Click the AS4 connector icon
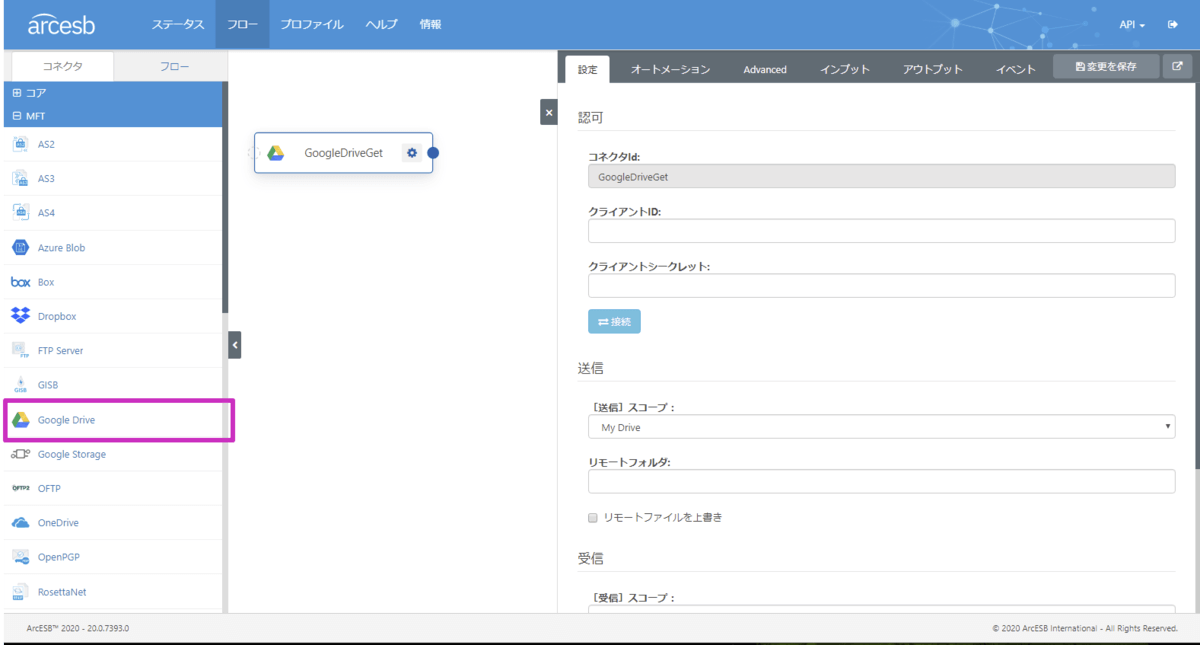 point(20,213)
